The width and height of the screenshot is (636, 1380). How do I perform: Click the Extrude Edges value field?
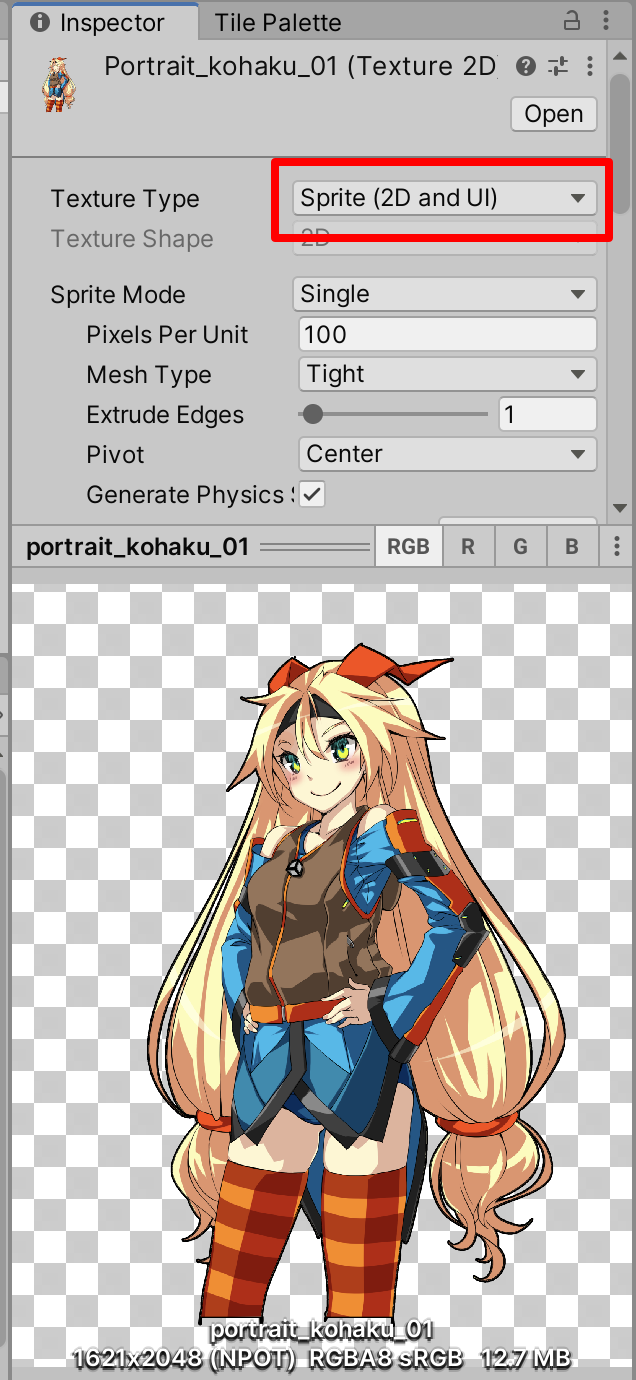tap(548, 414)
